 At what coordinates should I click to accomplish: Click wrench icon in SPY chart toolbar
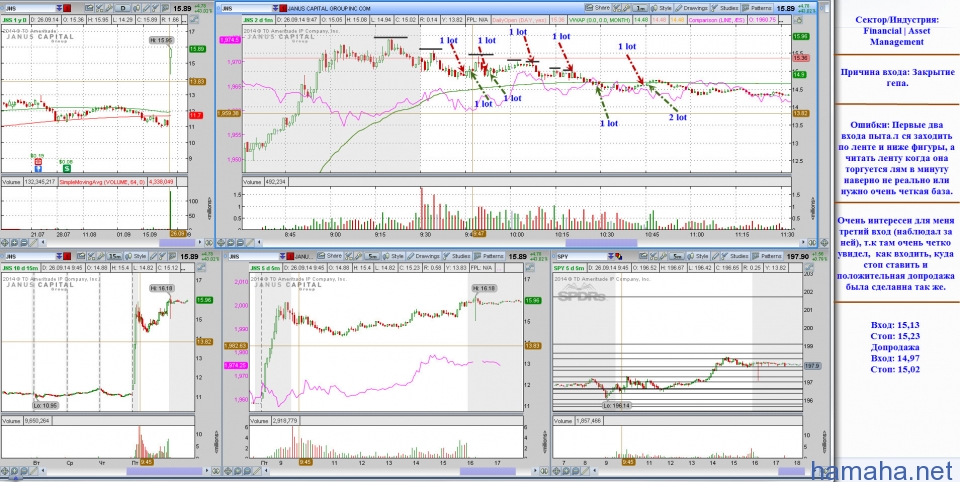coord(663,256)
